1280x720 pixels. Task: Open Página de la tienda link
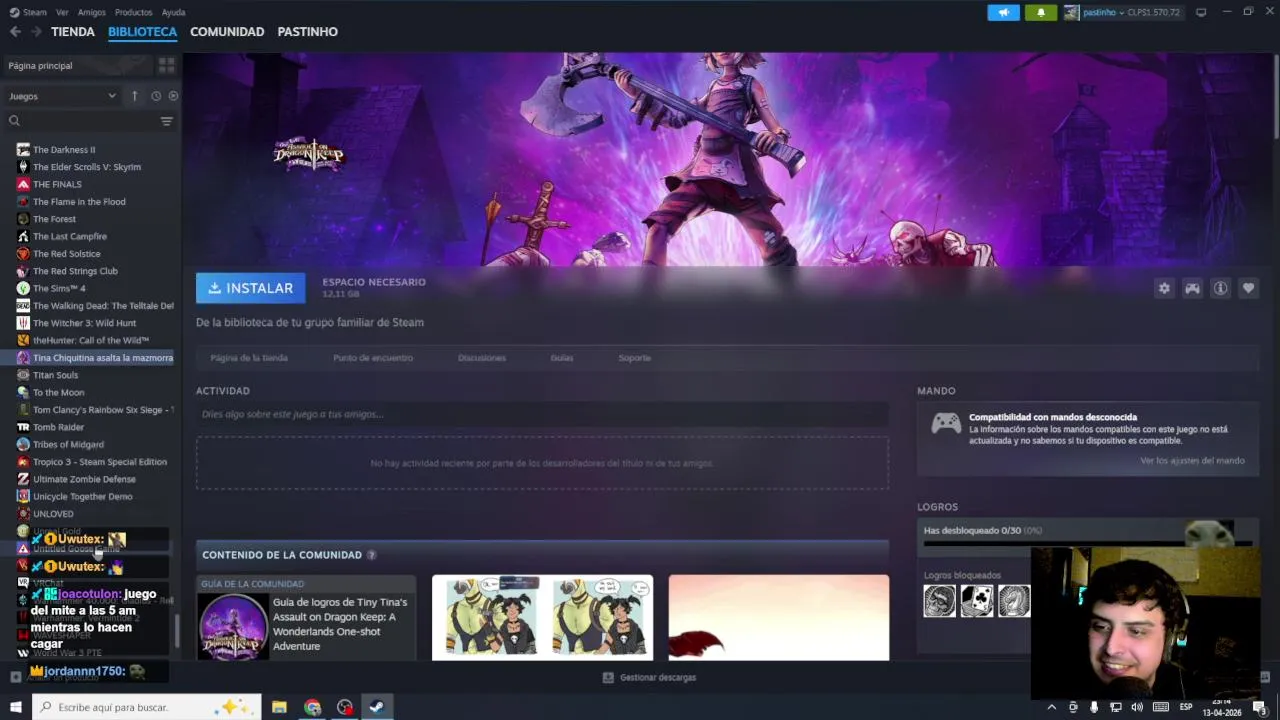click(249, 358)
